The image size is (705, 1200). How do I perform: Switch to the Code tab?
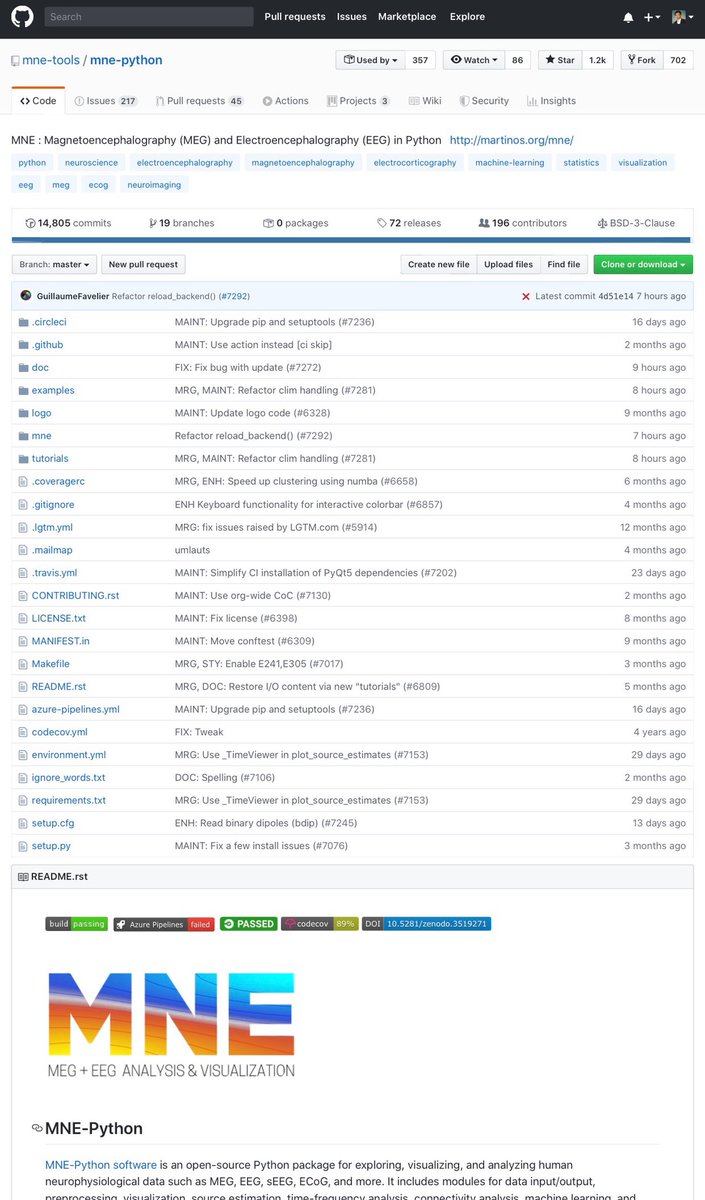click(38, 101)
